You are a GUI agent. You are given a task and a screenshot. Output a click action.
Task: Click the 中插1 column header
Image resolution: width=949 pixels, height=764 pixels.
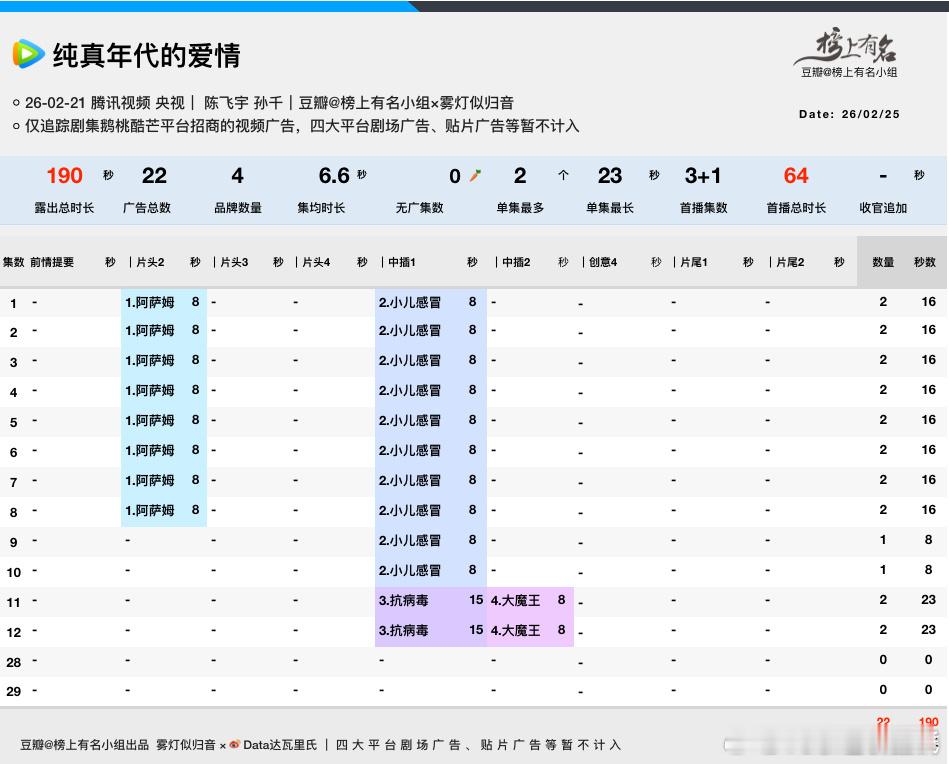(x=402, y=262)
